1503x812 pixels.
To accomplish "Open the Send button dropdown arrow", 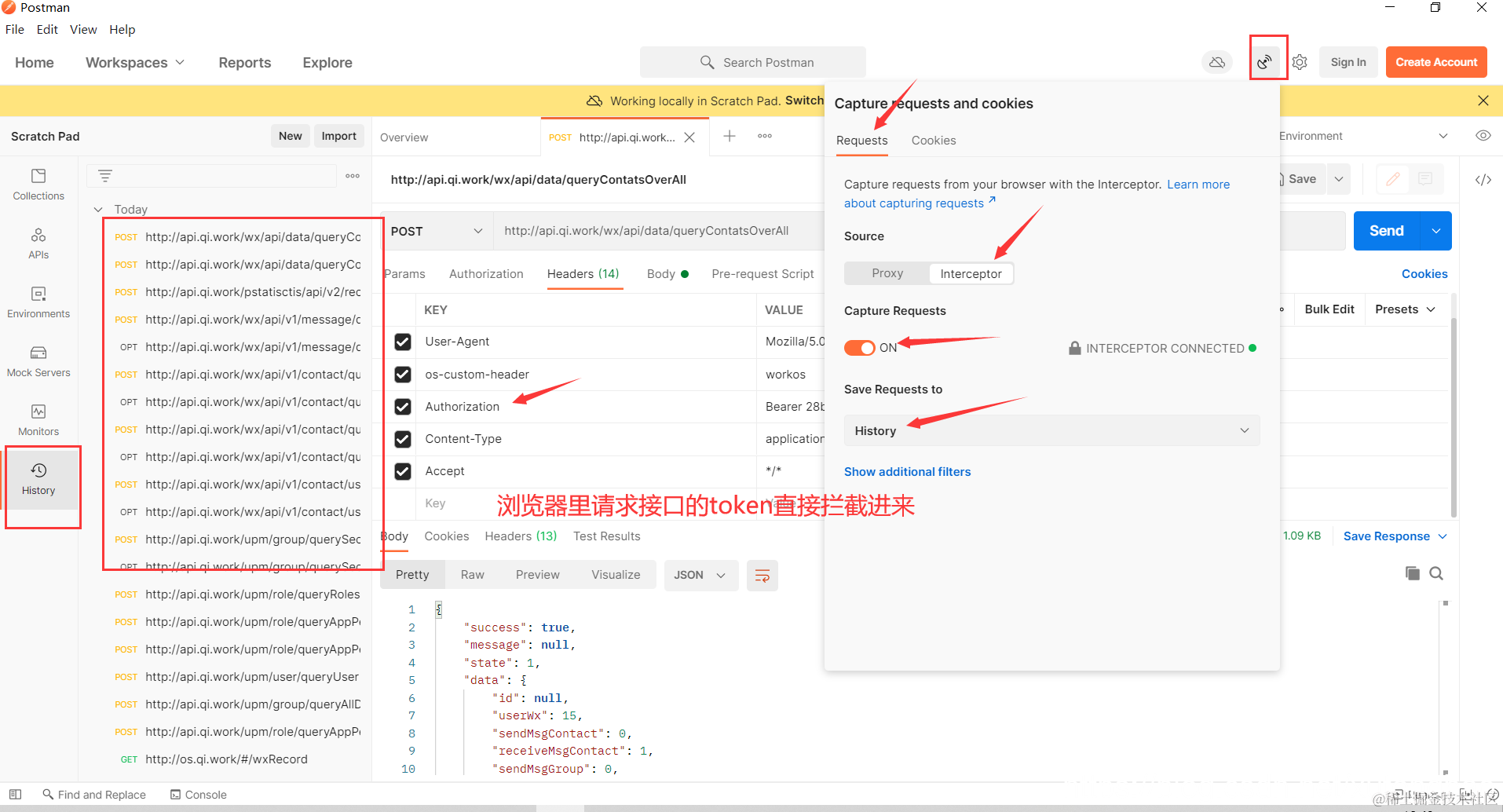I will [1436, 231].
